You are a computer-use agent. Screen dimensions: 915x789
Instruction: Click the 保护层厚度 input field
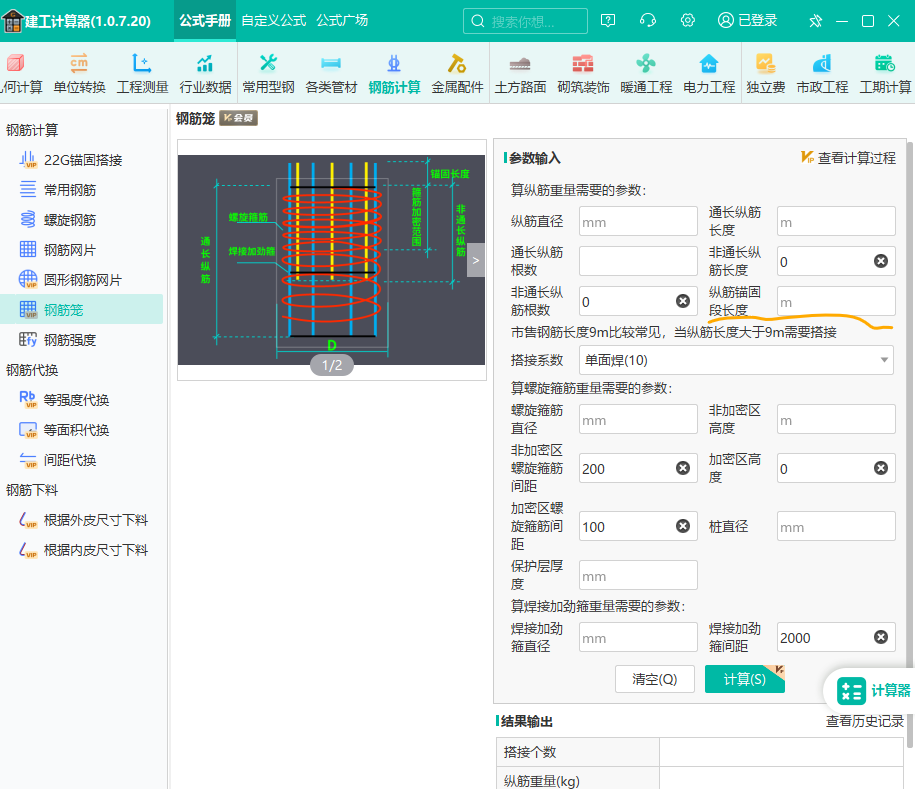638,575
